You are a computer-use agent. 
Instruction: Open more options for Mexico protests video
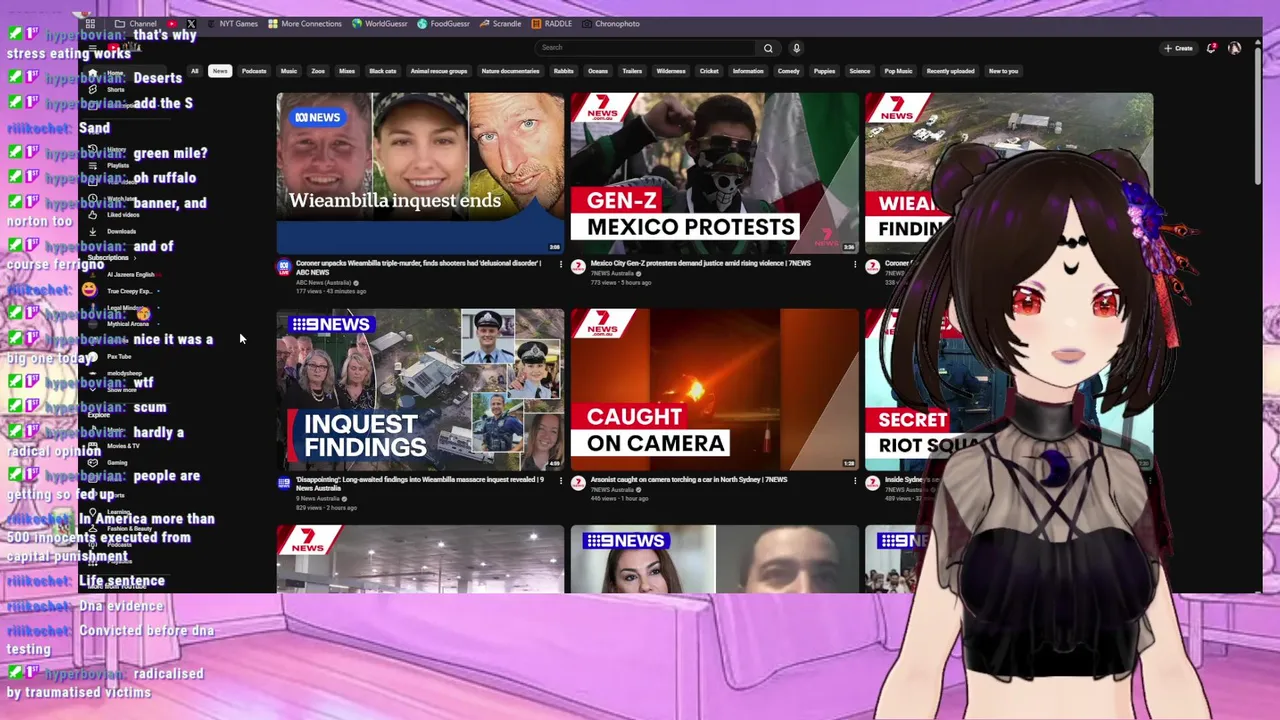tap(855, 265)
